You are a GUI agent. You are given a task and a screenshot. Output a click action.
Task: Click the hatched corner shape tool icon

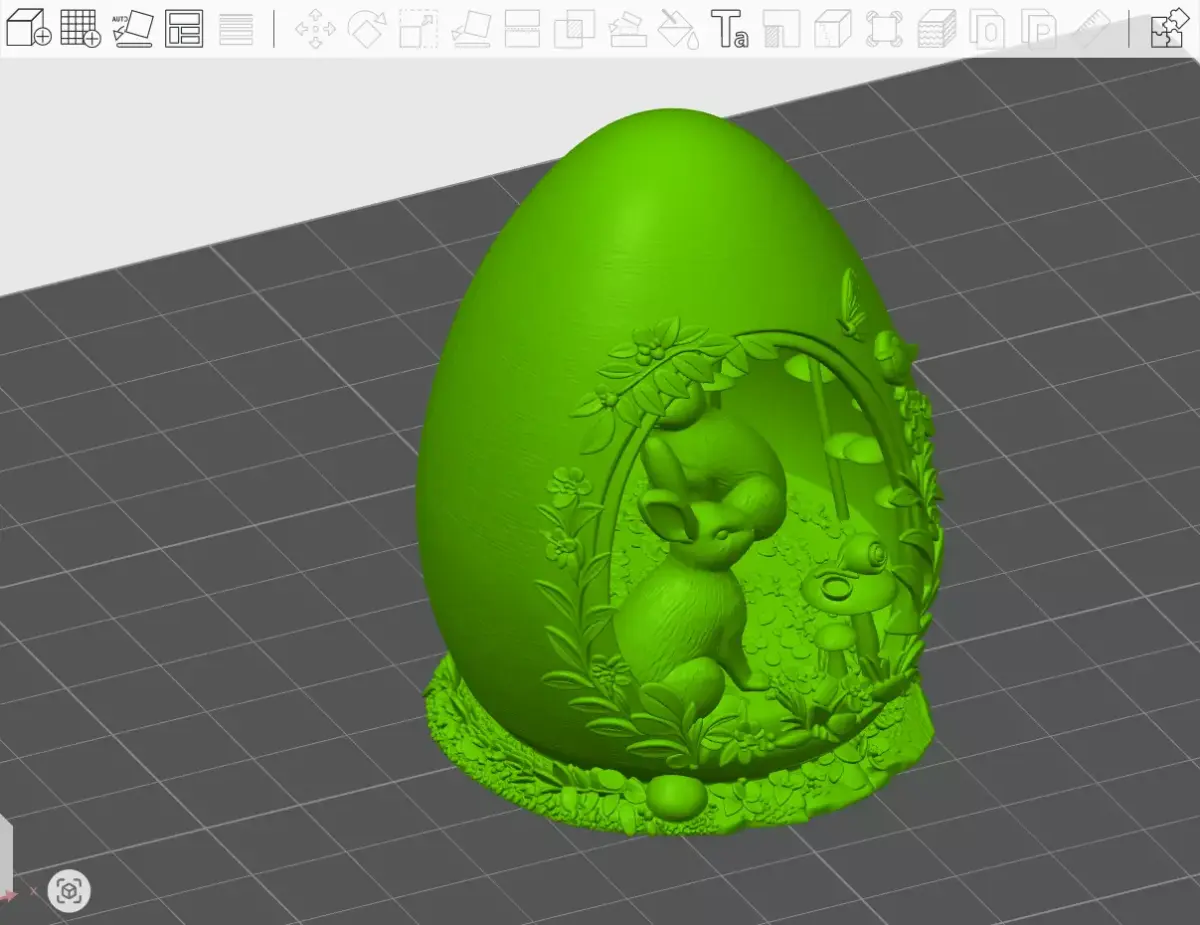click(x=782, y=29)
